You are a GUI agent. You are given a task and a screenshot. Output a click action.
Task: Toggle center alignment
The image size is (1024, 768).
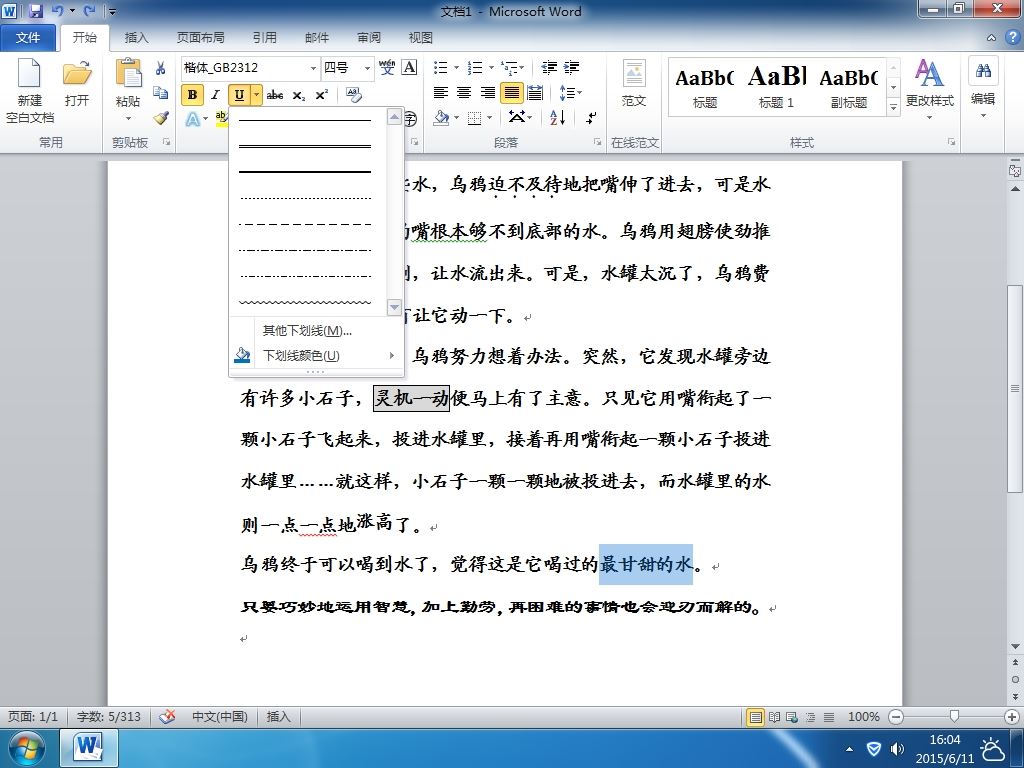pyautogui.click(x=464, y=93)
